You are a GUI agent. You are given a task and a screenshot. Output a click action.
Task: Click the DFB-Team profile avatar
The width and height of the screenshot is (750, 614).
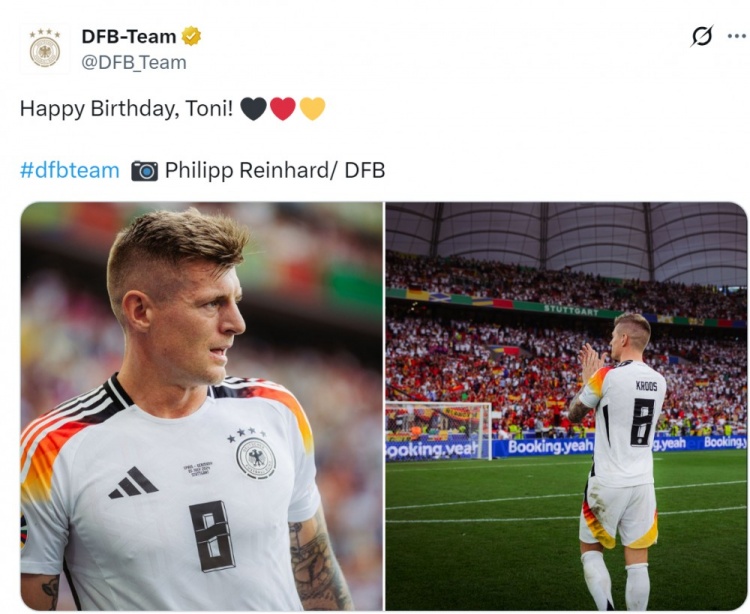pos(45,49)
